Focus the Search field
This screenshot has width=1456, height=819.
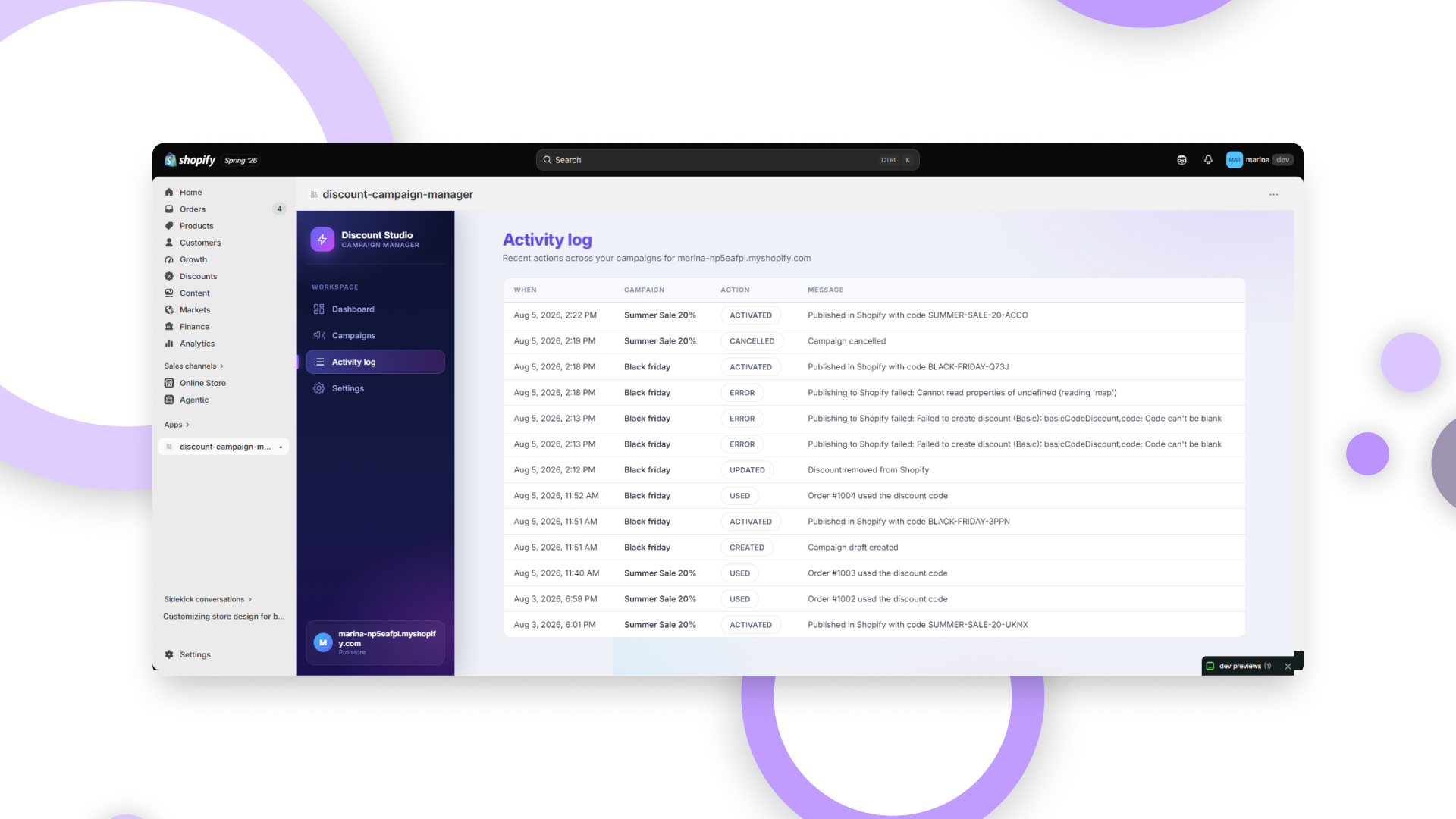click(x=727, y=160)
